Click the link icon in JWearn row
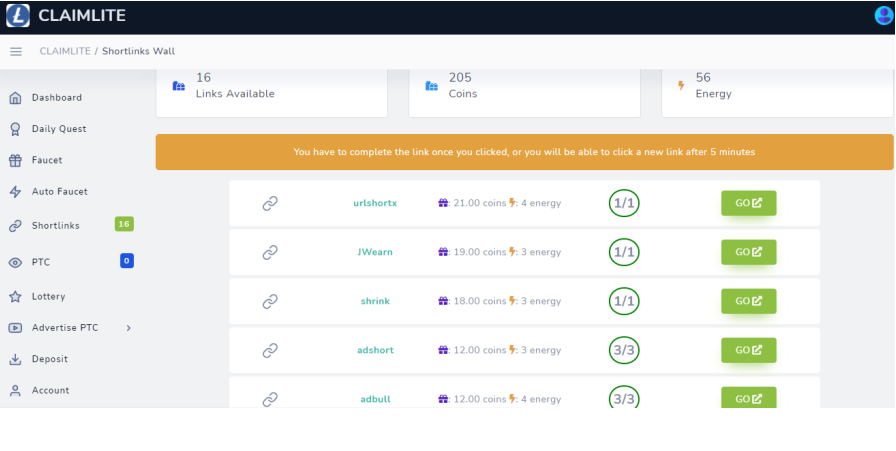 (x=270, y=253)
